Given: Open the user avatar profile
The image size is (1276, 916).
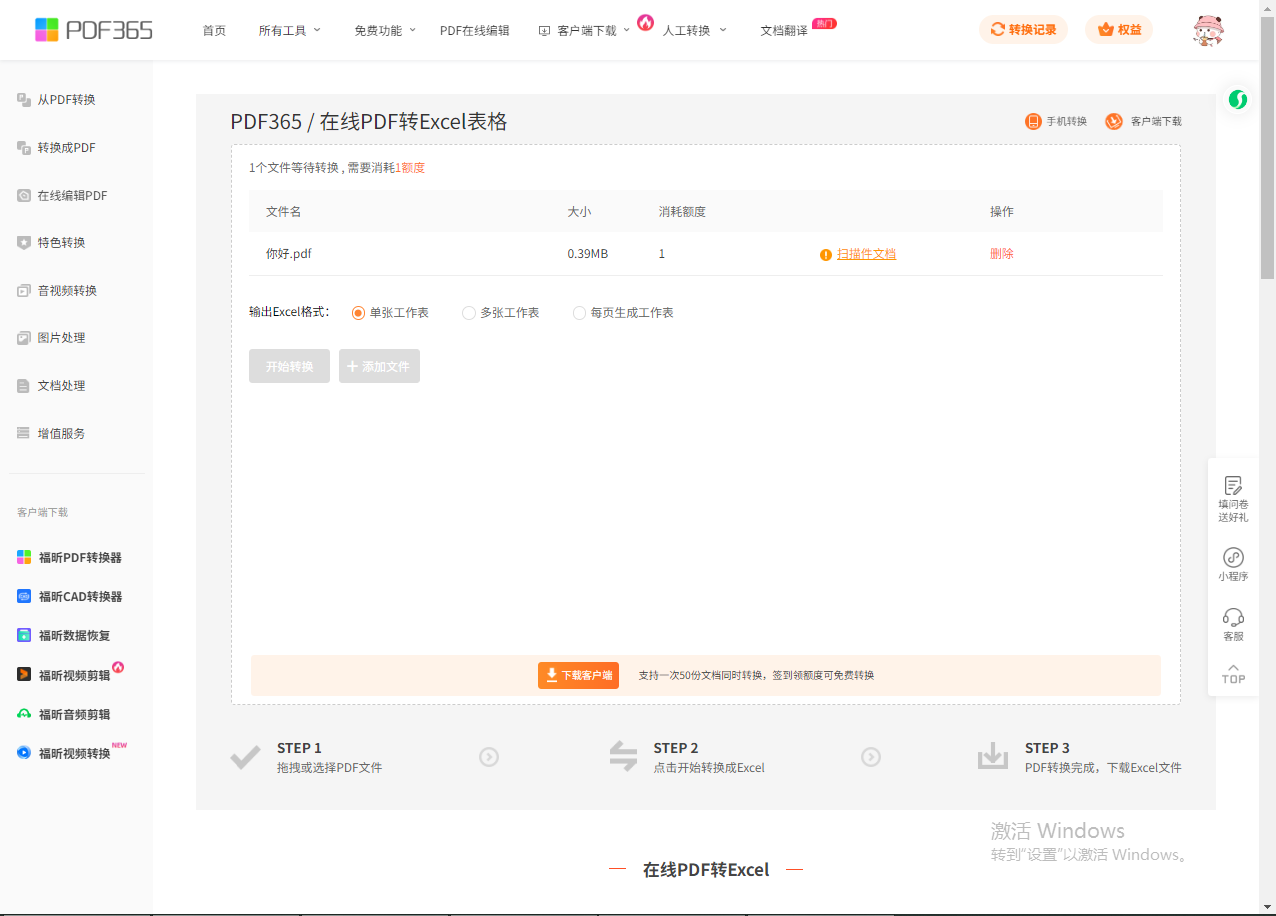Looking at the screenshot, I should point(1209,30).
